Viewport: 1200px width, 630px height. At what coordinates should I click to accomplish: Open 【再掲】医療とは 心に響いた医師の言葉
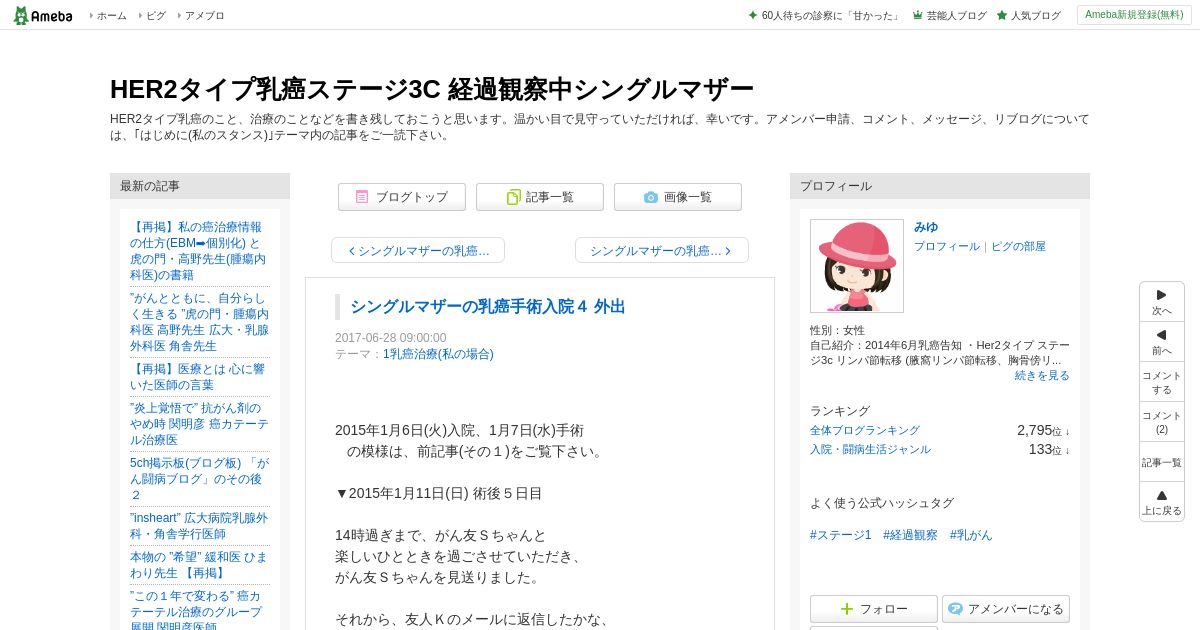199,377
